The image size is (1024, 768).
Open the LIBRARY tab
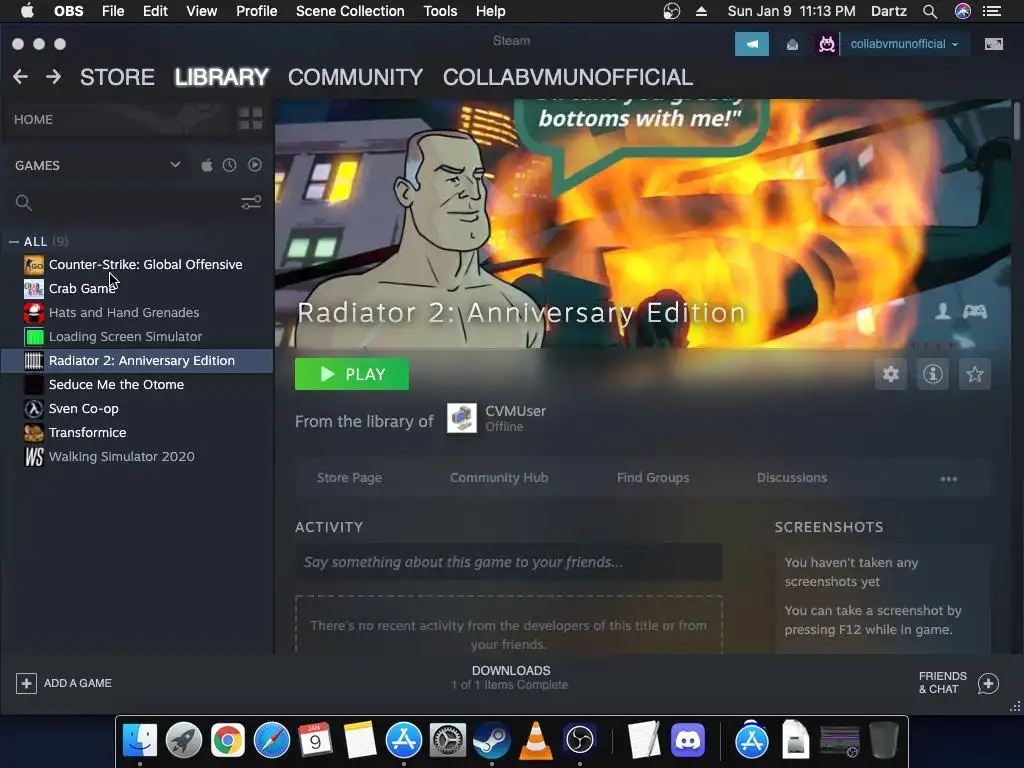point(221,77)
